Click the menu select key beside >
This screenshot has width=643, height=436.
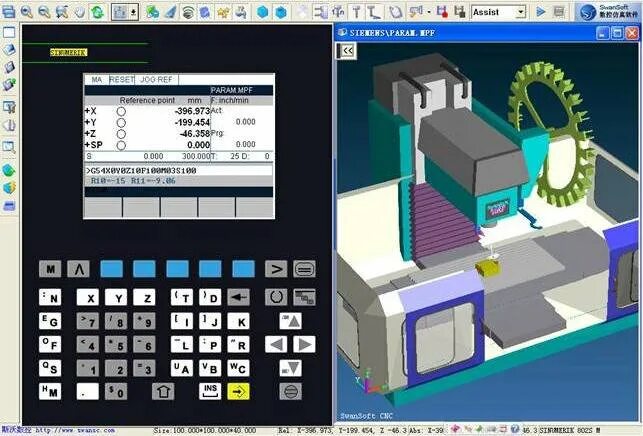(x=305, y=269)
